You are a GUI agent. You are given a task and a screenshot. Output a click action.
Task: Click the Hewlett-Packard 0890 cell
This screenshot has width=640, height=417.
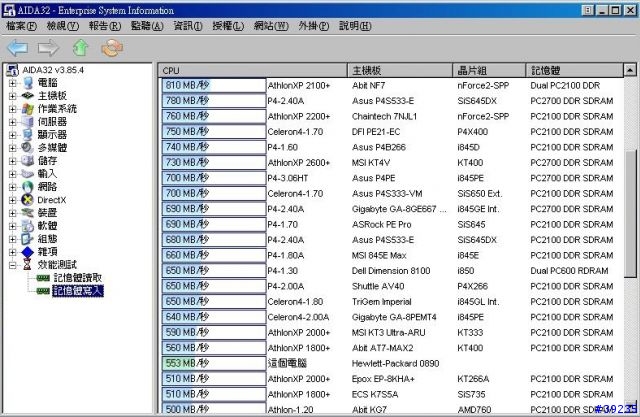396,364
